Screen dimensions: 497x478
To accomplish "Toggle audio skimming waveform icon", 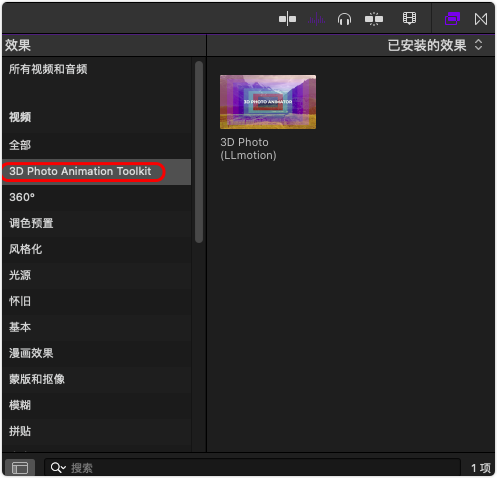I will pos(316,19).
